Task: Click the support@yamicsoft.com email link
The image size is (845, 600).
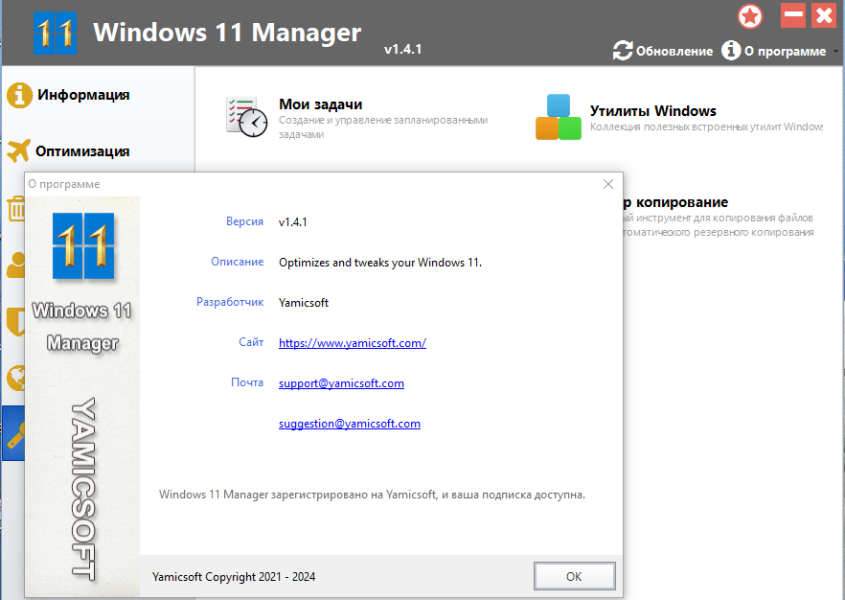Action: 341,383
